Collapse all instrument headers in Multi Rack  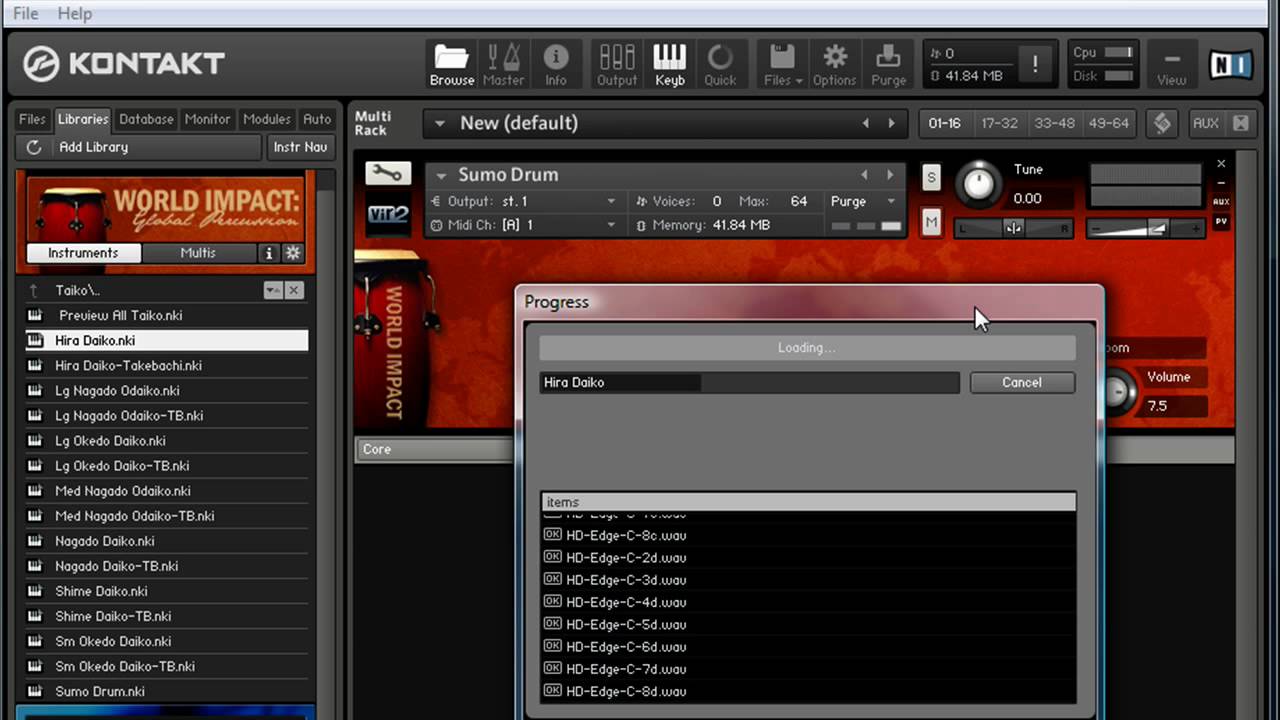coord(1241,123)
